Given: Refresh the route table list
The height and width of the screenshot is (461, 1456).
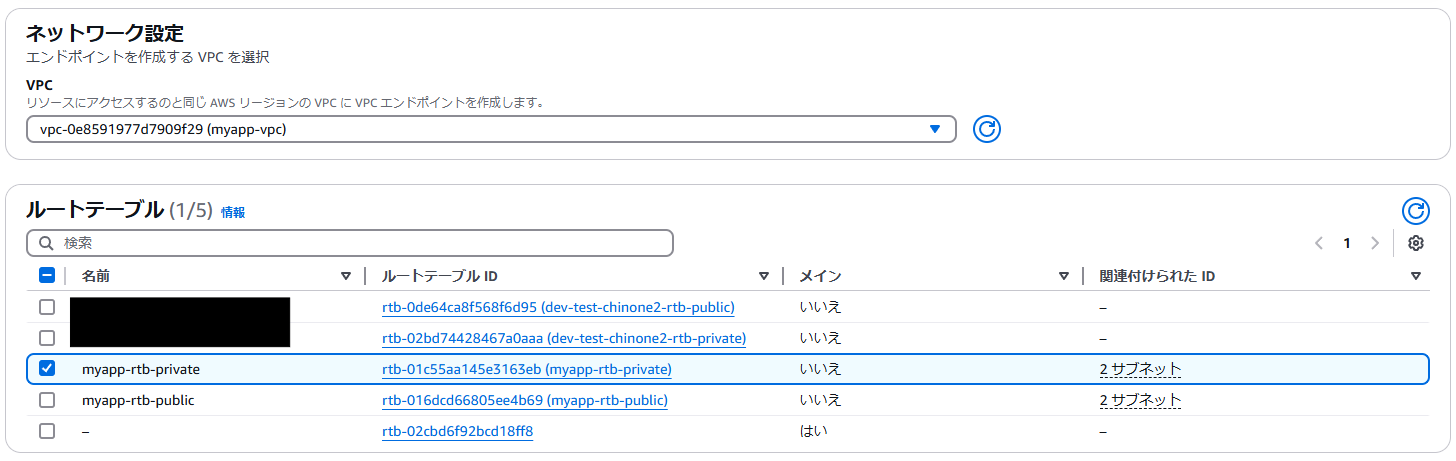Looking at the screenshot, I should tap(1415, 211).
